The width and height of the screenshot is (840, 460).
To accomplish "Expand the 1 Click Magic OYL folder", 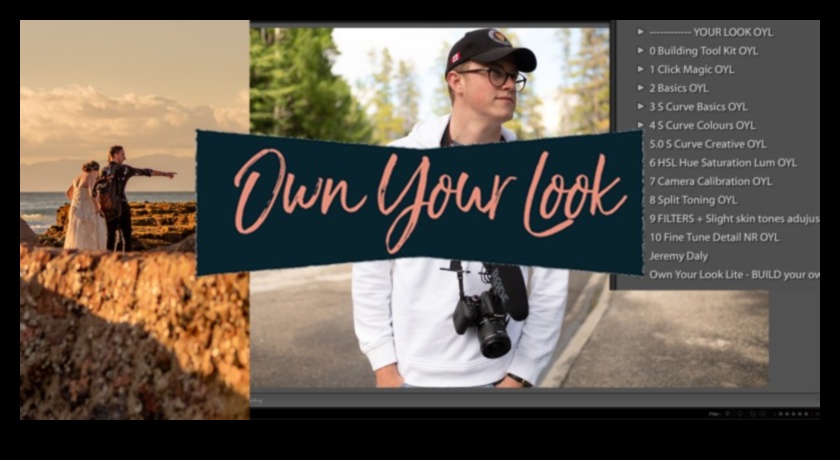I will [x=640, y=69].
